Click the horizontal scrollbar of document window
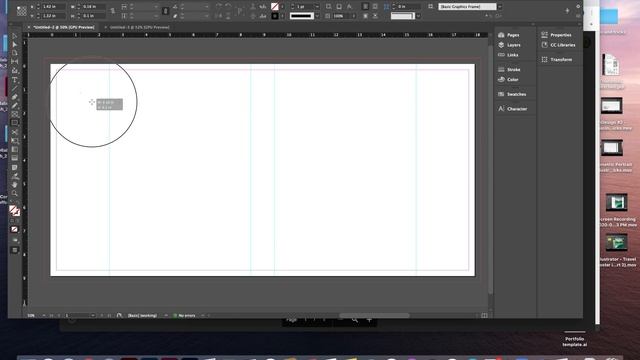 coord(374,316)
